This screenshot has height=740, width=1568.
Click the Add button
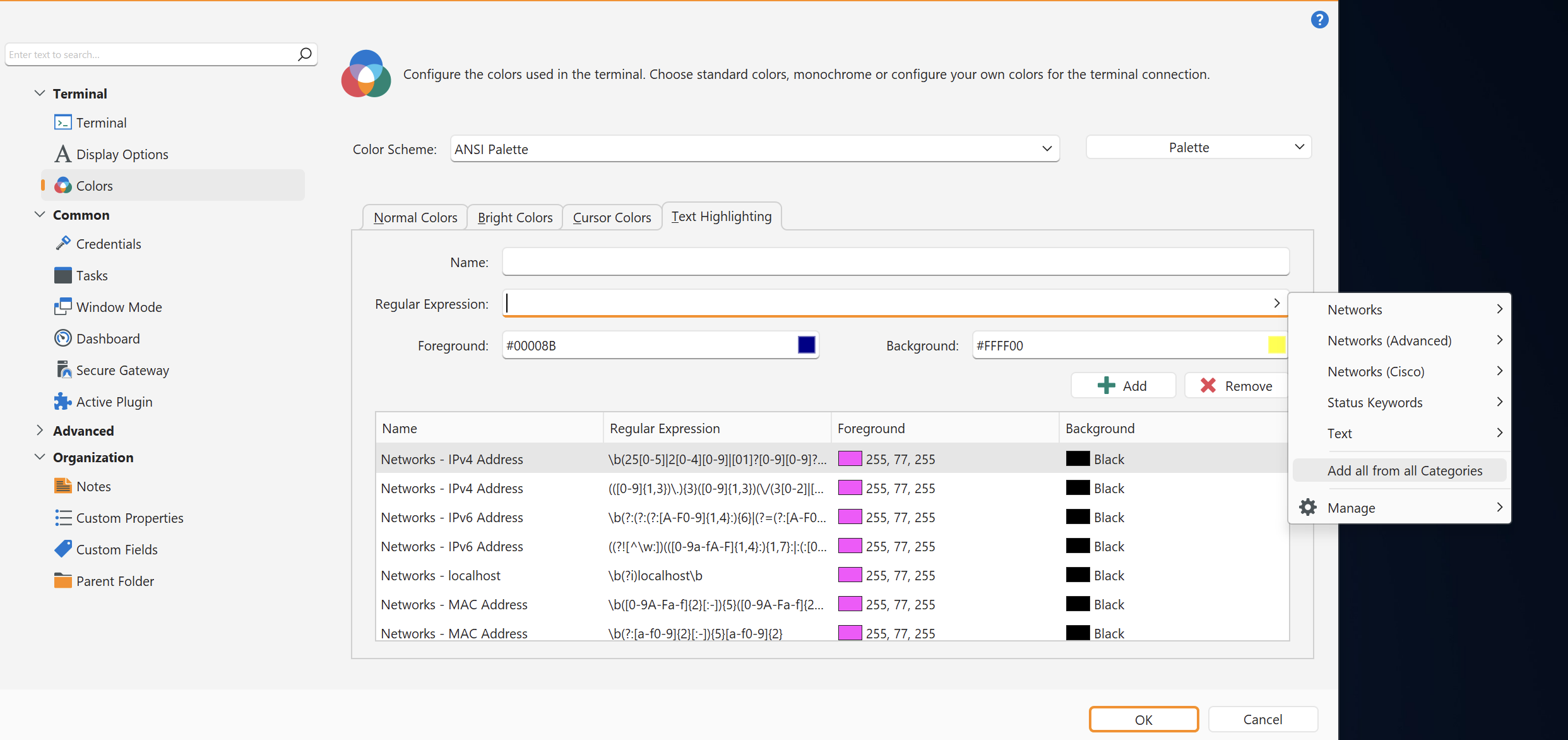(x=1123, y=386)
